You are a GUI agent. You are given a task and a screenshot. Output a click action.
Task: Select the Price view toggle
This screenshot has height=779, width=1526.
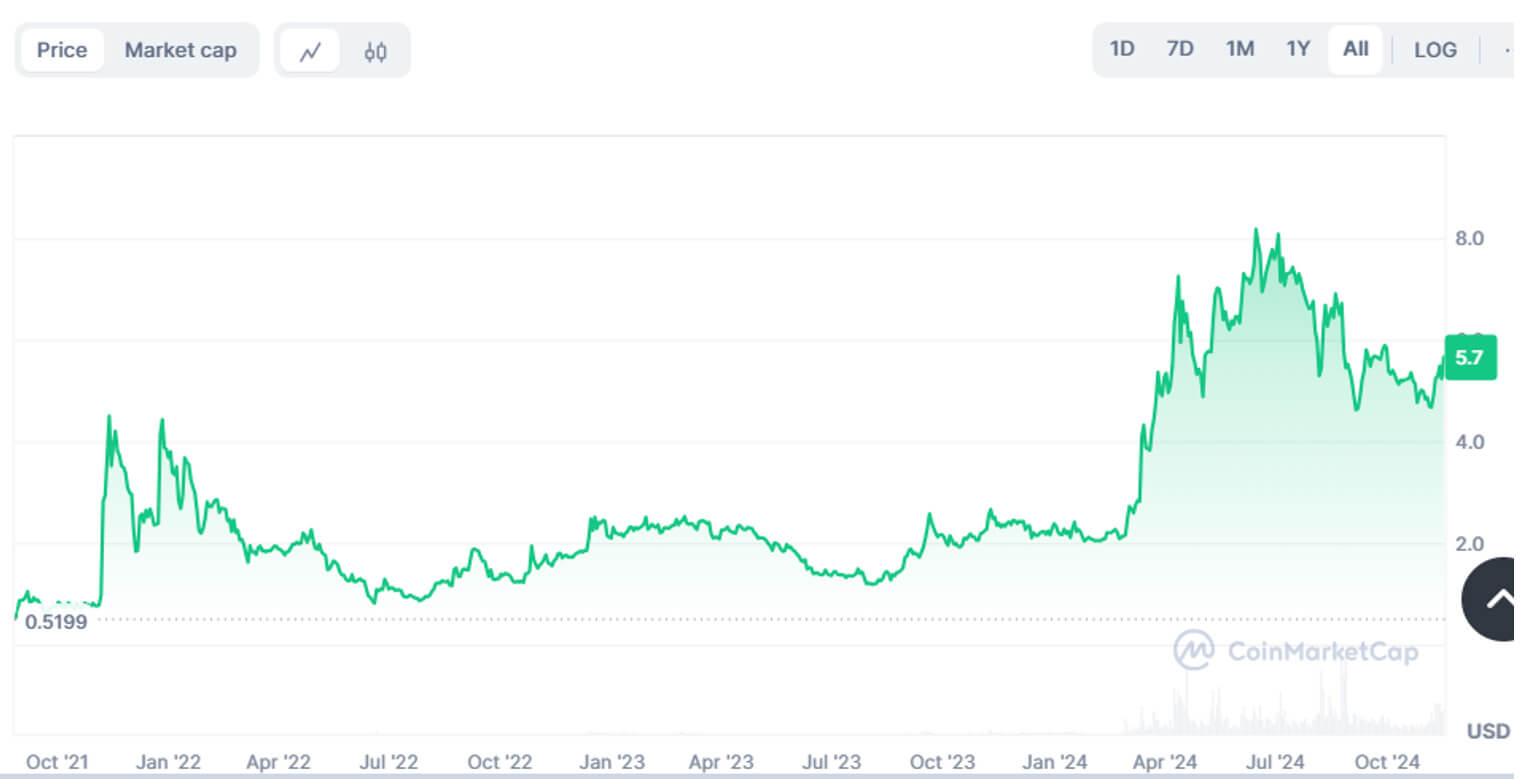(x=62, y=50)
